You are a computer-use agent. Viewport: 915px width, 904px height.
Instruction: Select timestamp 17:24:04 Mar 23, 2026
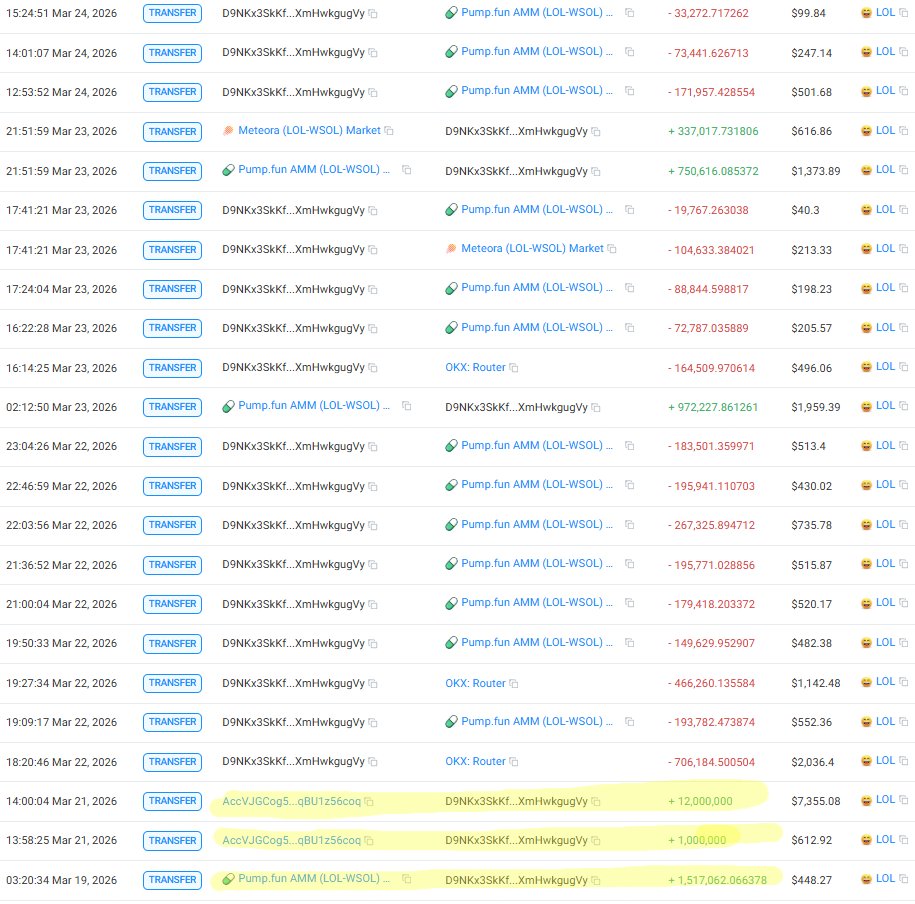(61, 289)
